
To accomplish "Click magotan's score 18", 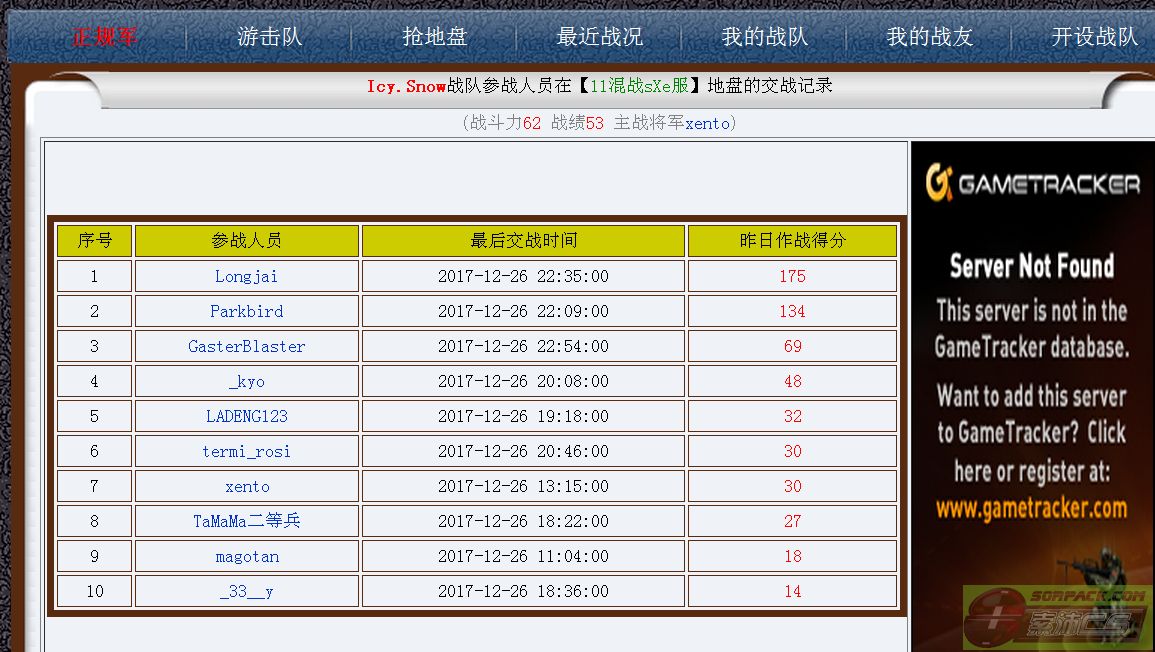I will [793, 556].
